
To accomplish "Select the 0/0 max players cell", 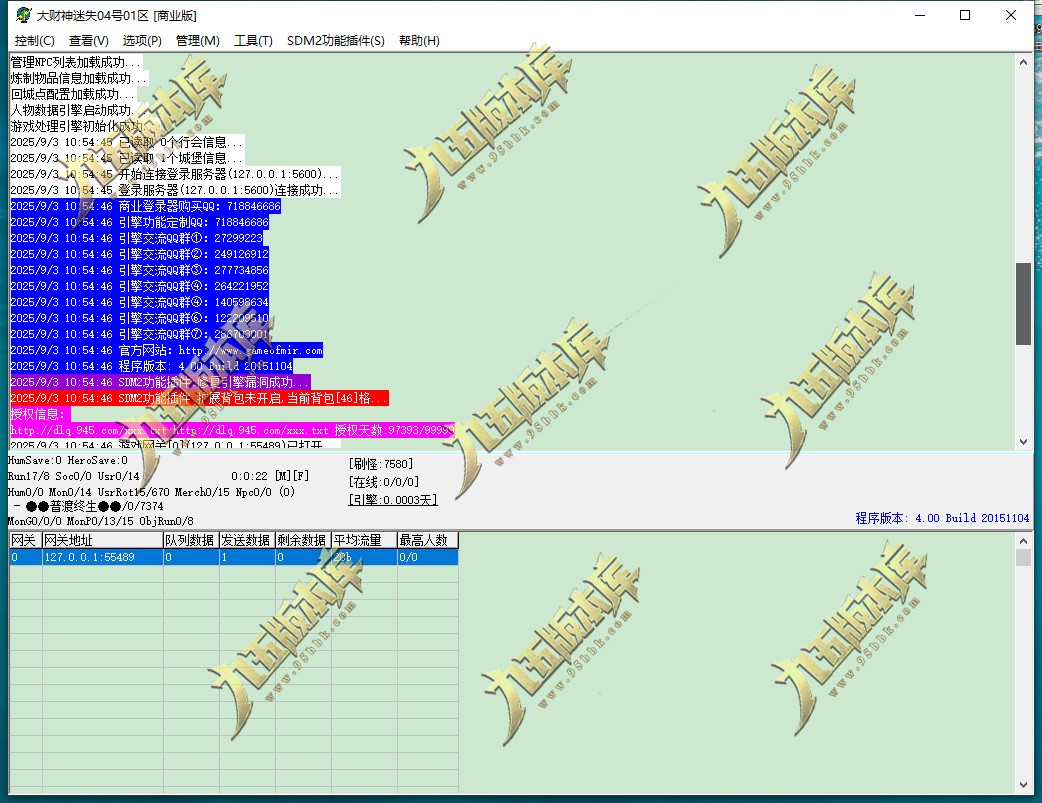I will click(x=428, y=557).
